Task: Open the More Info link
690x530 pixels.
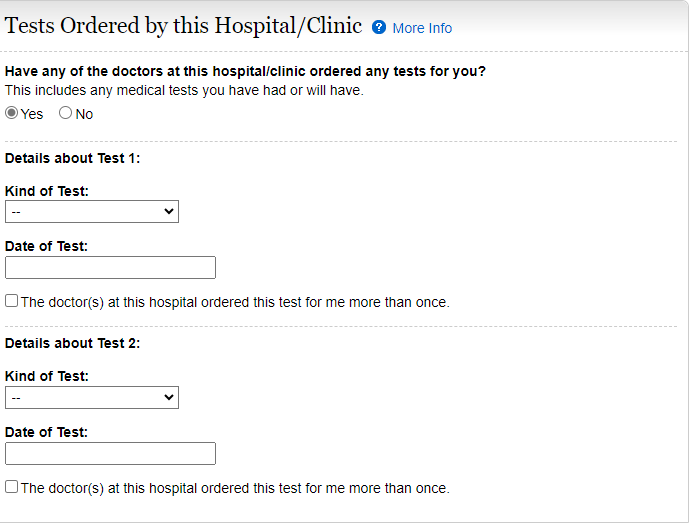Action: pyautogui.click(x=422, y=28)
